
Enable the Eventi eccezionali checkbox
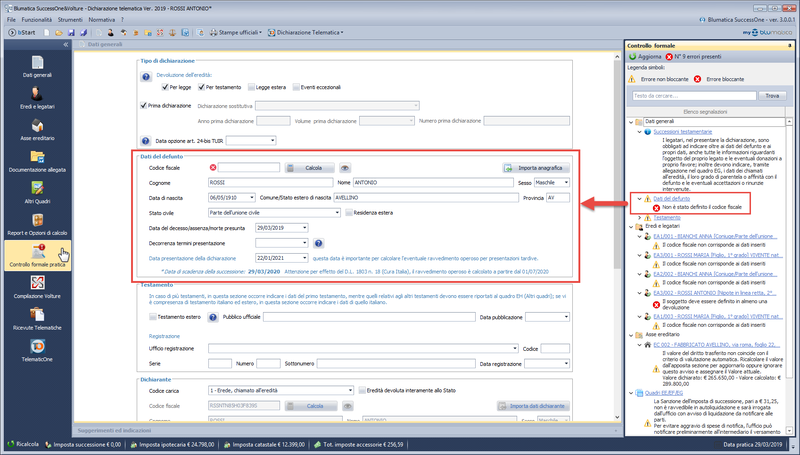[296, 87]
